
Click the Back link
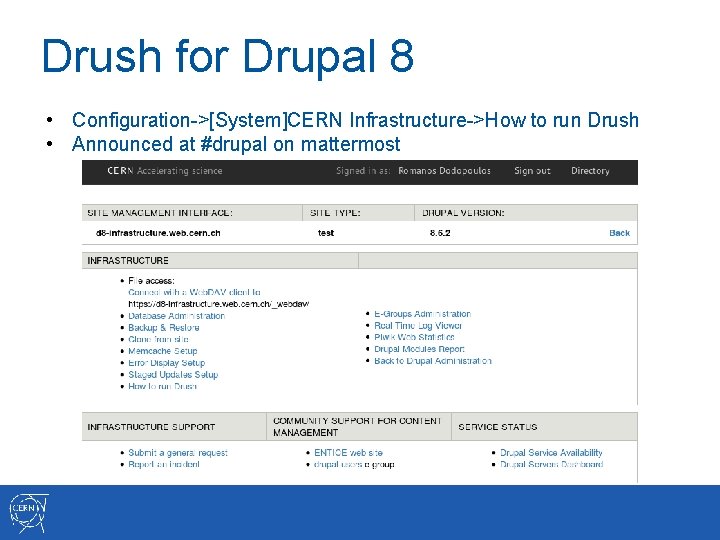coord(619,233)
